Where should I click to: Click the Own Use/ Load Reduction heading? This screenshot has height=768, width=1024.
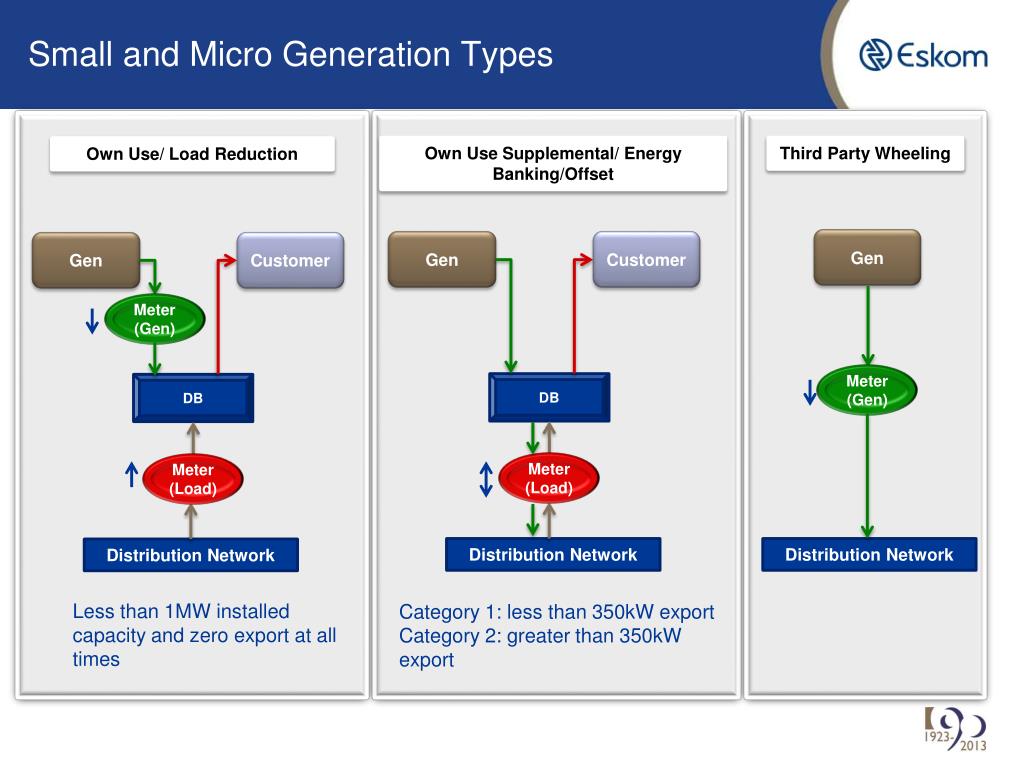tap(192, 154)
